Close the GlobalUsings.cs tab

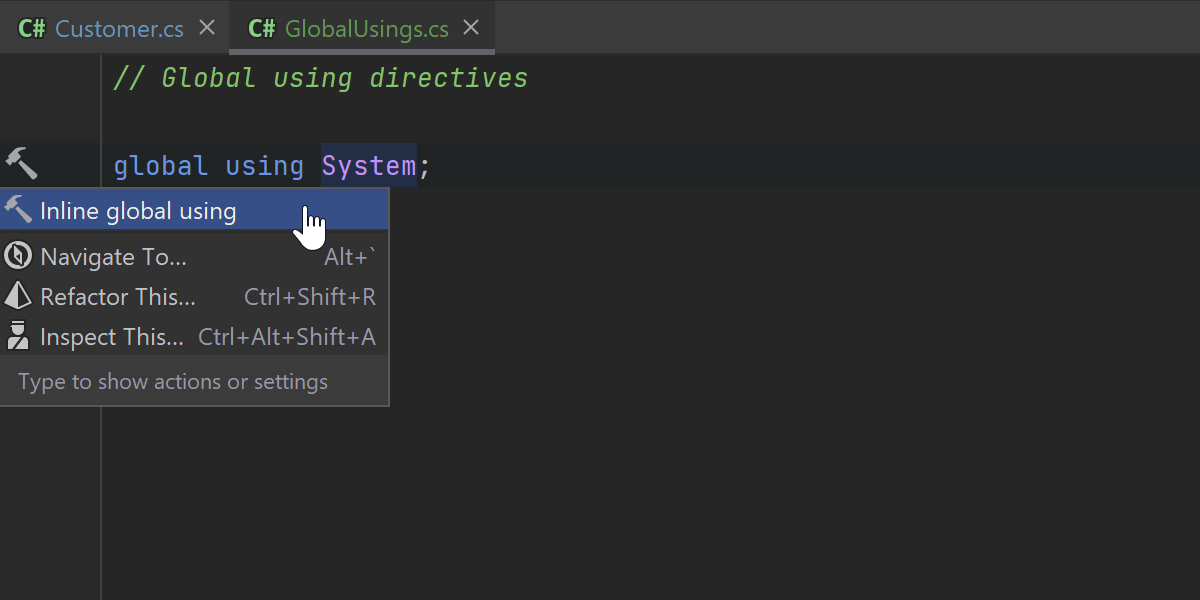(x=472, y=27)
